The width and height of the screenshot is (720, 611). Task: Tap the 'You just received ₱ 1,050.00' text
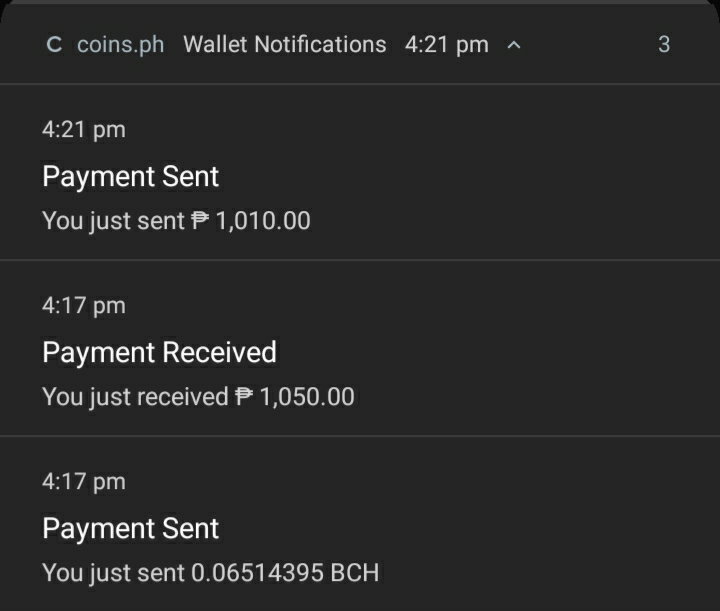(x=198, y=397)
